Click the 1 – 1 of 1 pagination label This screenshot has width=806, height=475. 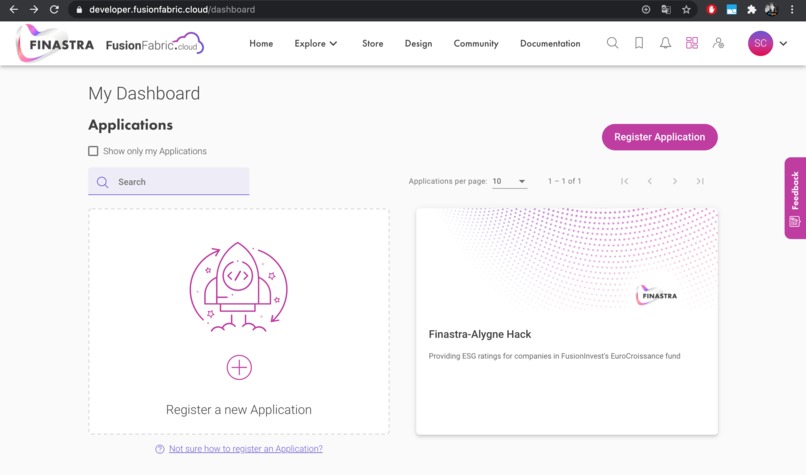coord(564,181)
